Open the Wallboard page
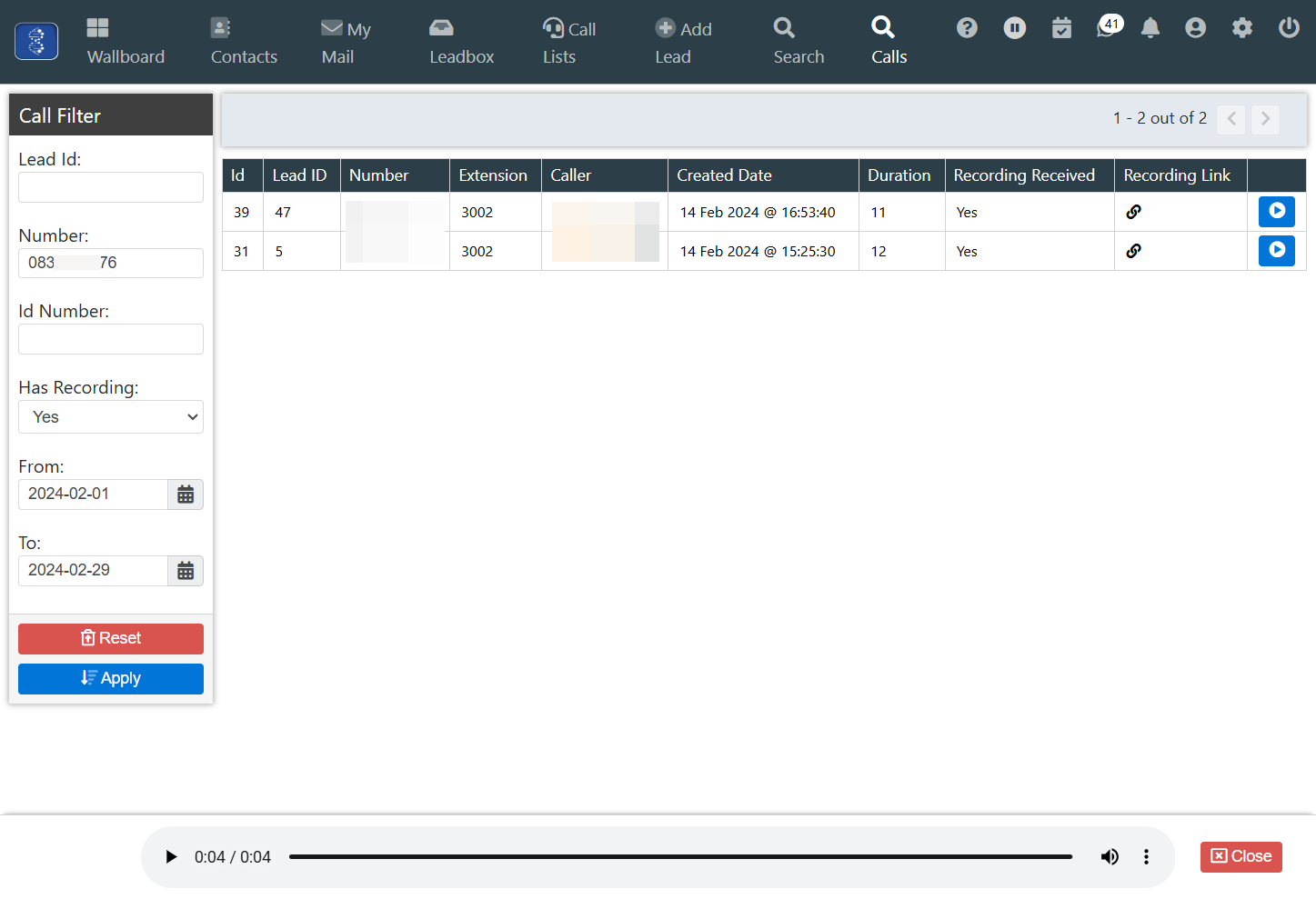1316x899 pixels. point(126,42)
